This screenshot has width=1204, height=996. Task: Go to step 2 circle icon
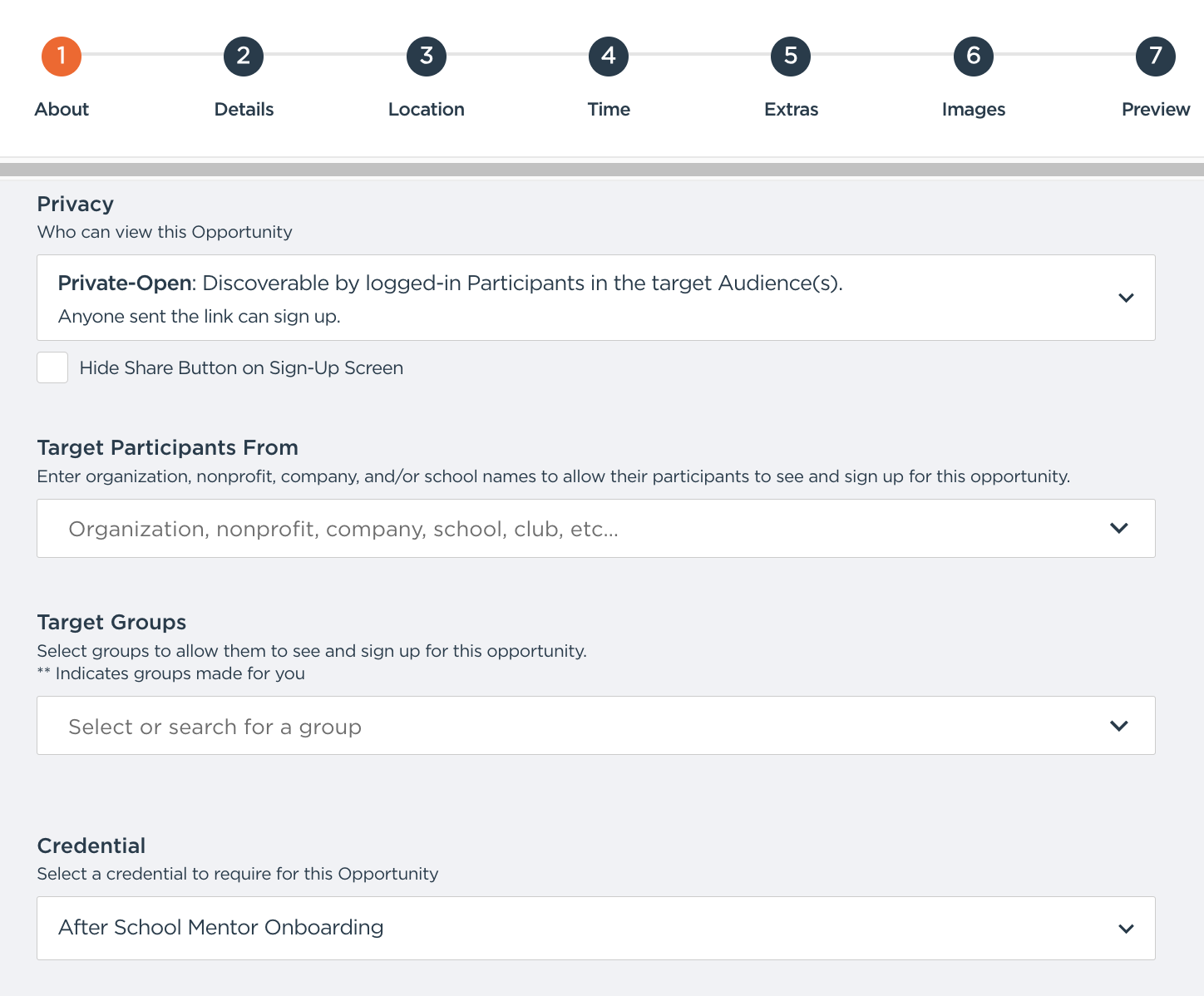[x=244, y=57]
